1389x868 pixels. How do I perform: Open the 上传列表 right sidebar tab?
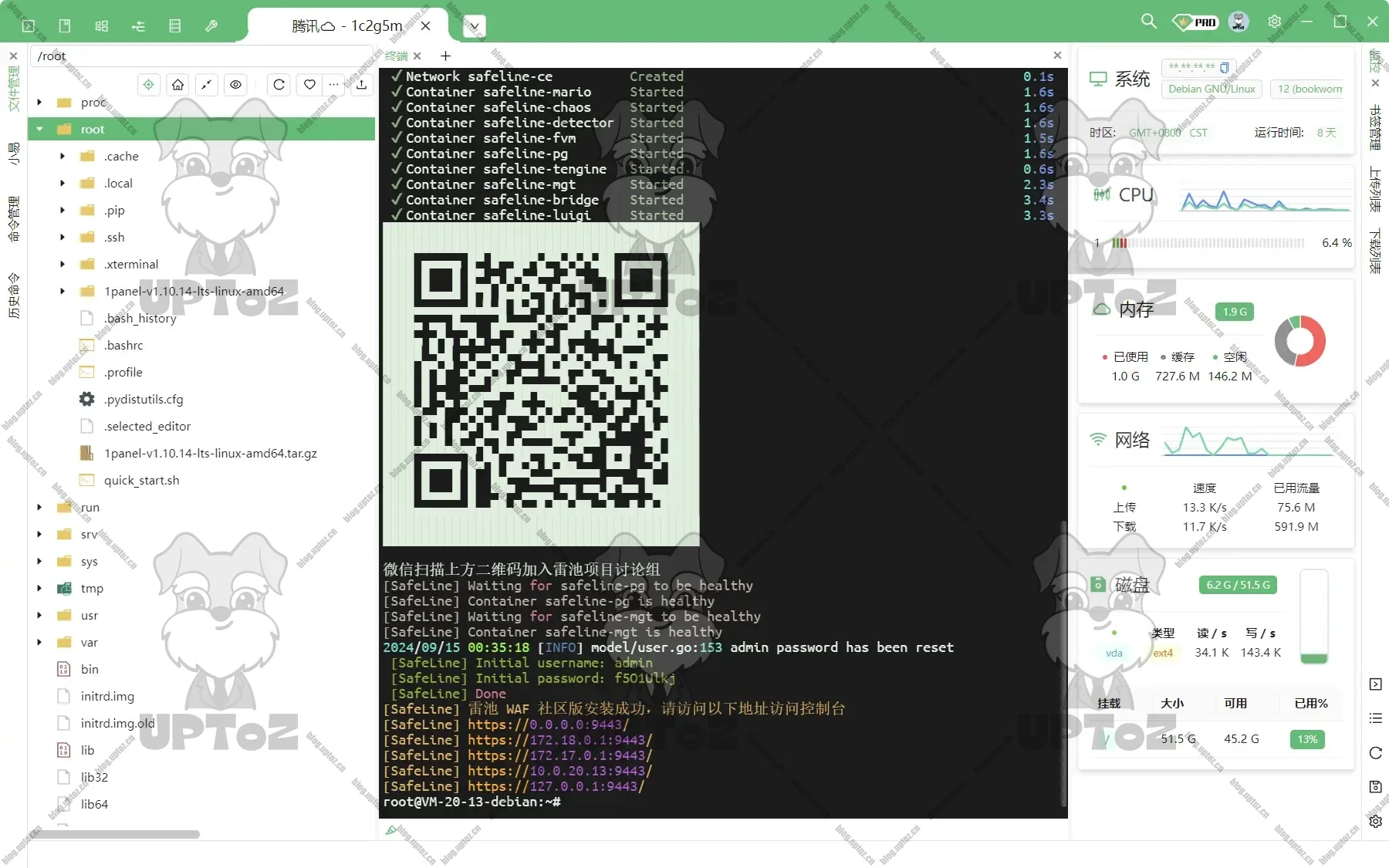point(1374,189)
